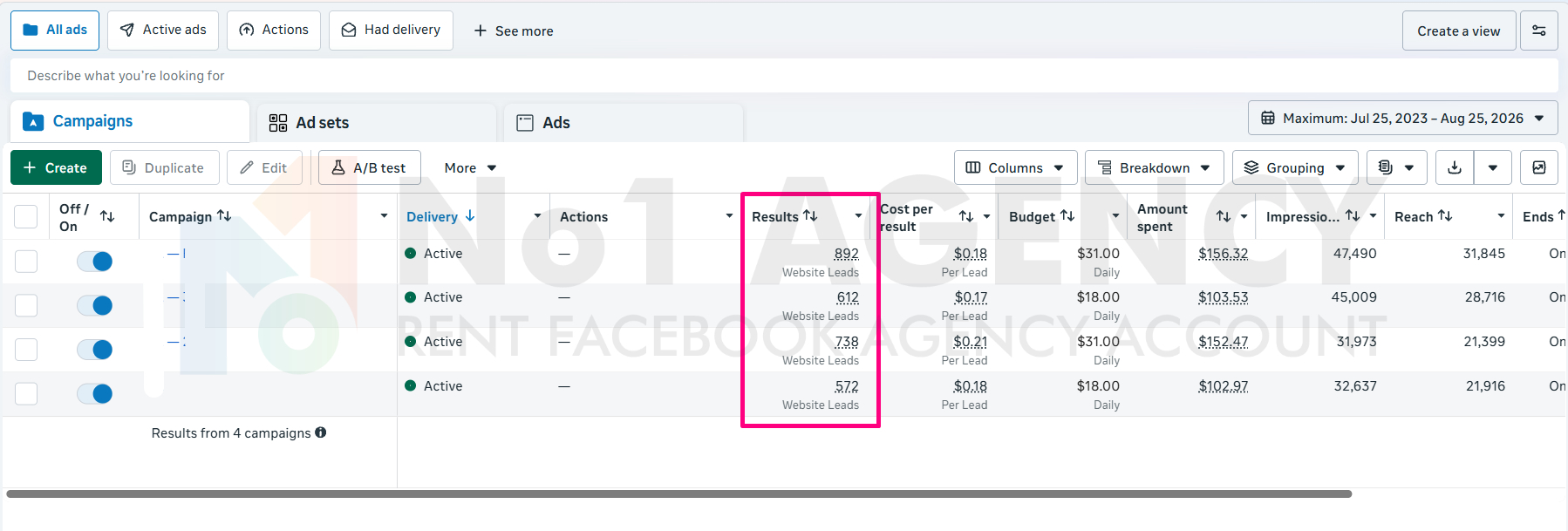Open the Breakdown dropdown
This screenshot has height=531, width=1568.
coord(1154,167)
